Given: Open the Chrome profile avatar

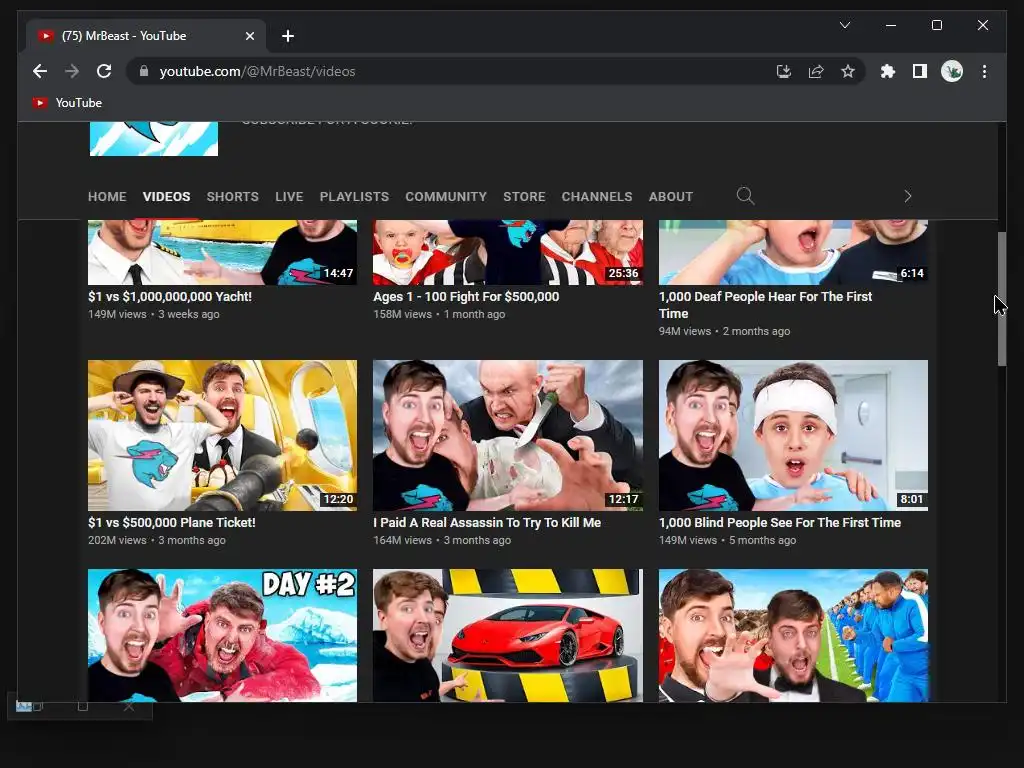Looking at the screenshot, I should click(952, 71).
